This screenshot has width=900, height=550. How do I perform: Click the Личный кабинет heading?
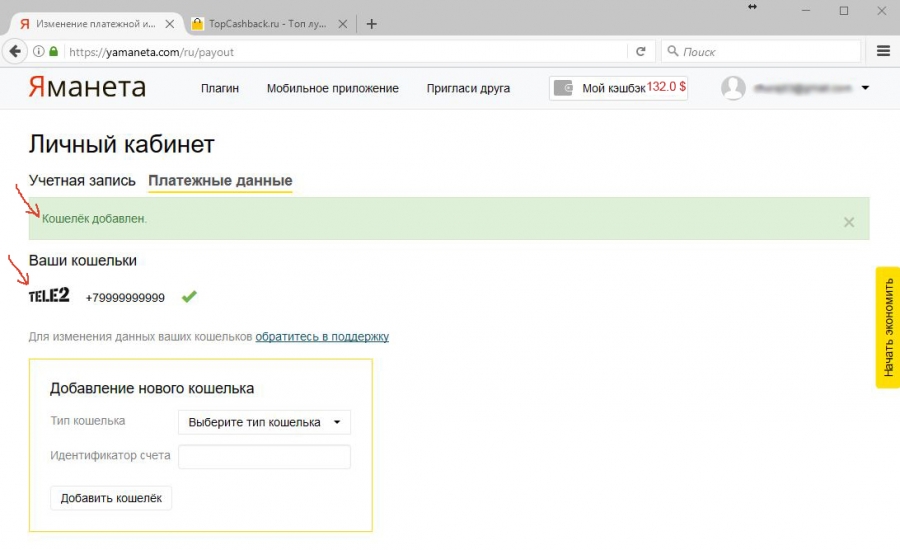[x=122, y=144]
